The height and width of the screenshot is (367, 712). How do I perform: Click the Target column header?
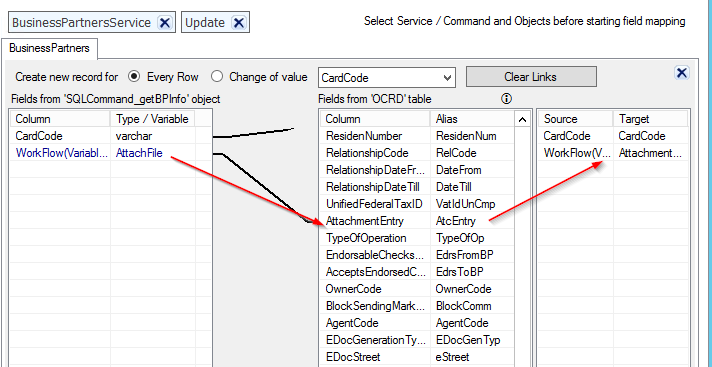[x=650, y=119]
